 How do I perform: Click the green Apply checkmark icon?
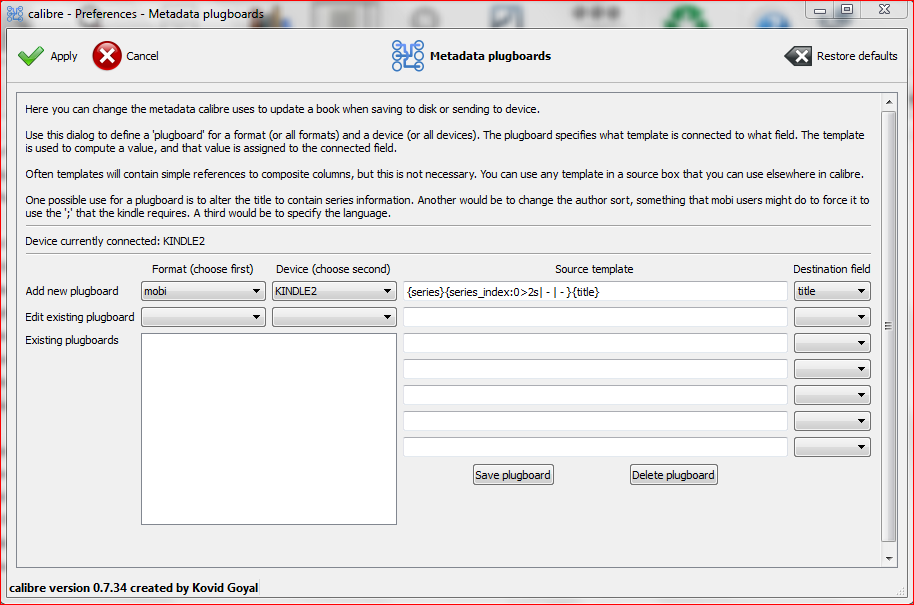(x=31, y=56)
